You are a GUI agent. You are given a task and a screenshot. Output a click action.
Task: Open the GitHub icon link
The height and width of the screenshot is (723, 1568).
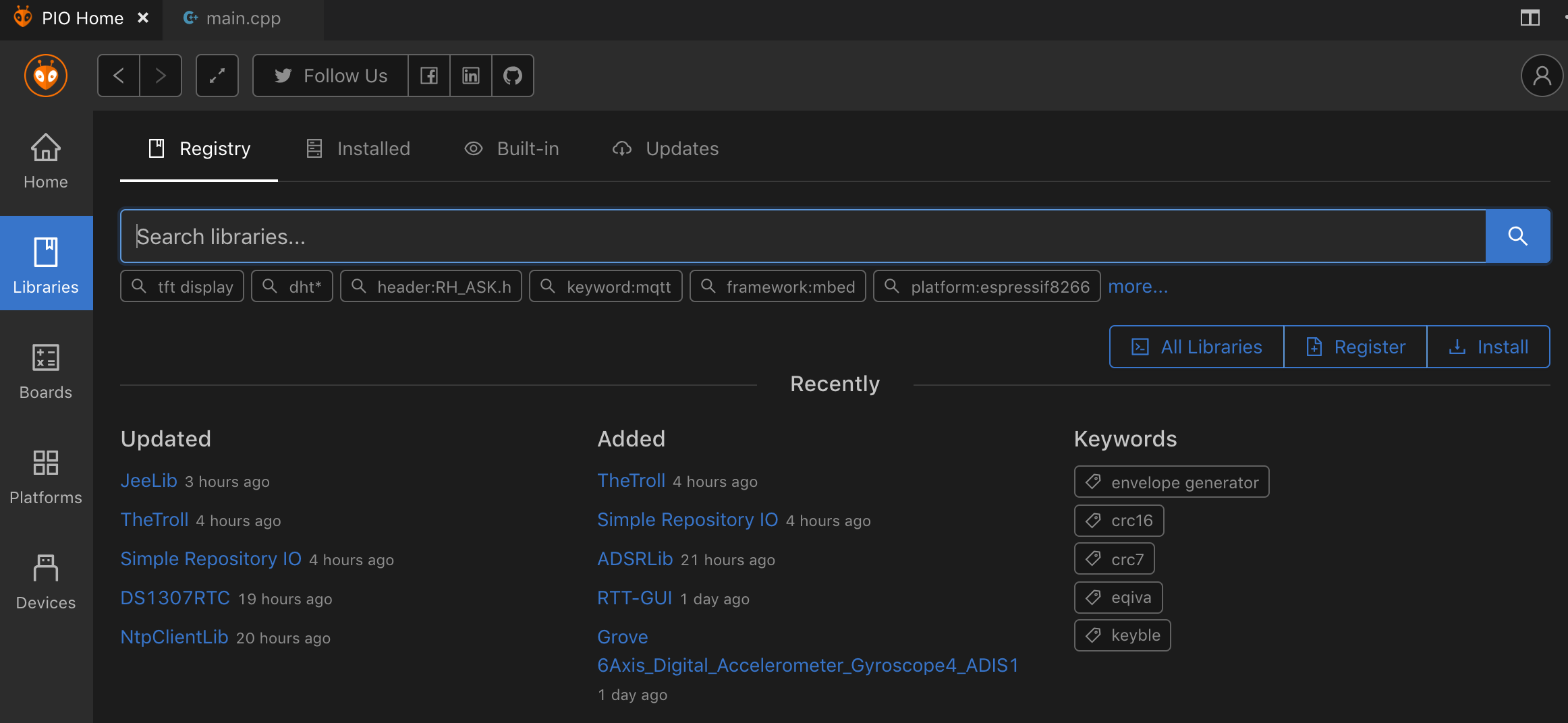513,76
